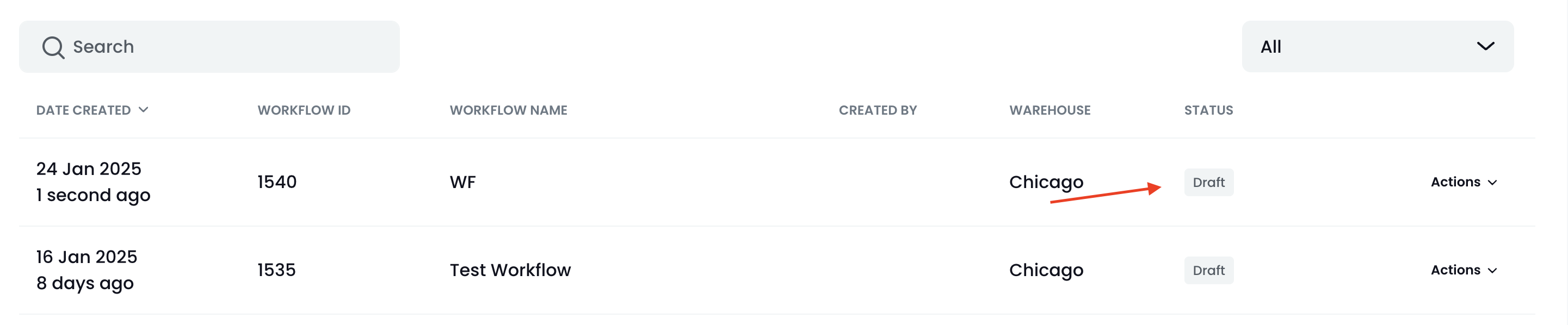Open the workflow named Test Workflow
1568x325 pixels.
[510, 270]
